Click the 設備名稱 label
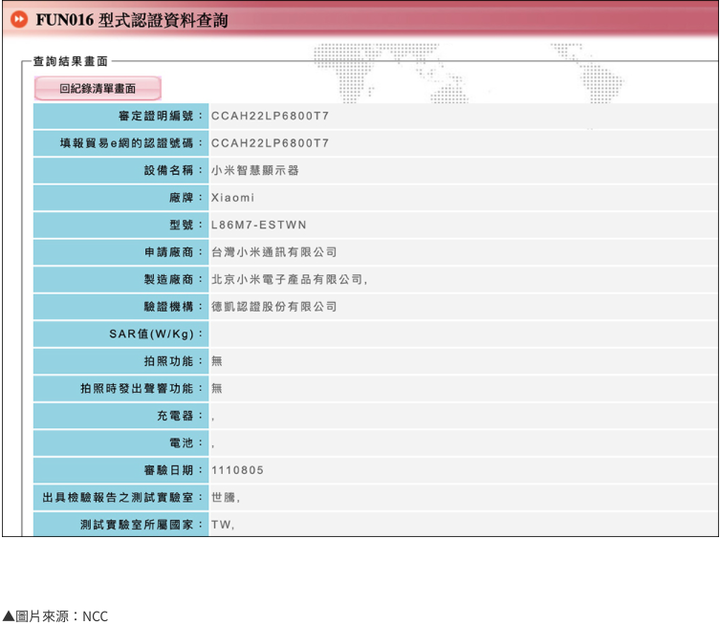720x625 pixels. point(173,170)
